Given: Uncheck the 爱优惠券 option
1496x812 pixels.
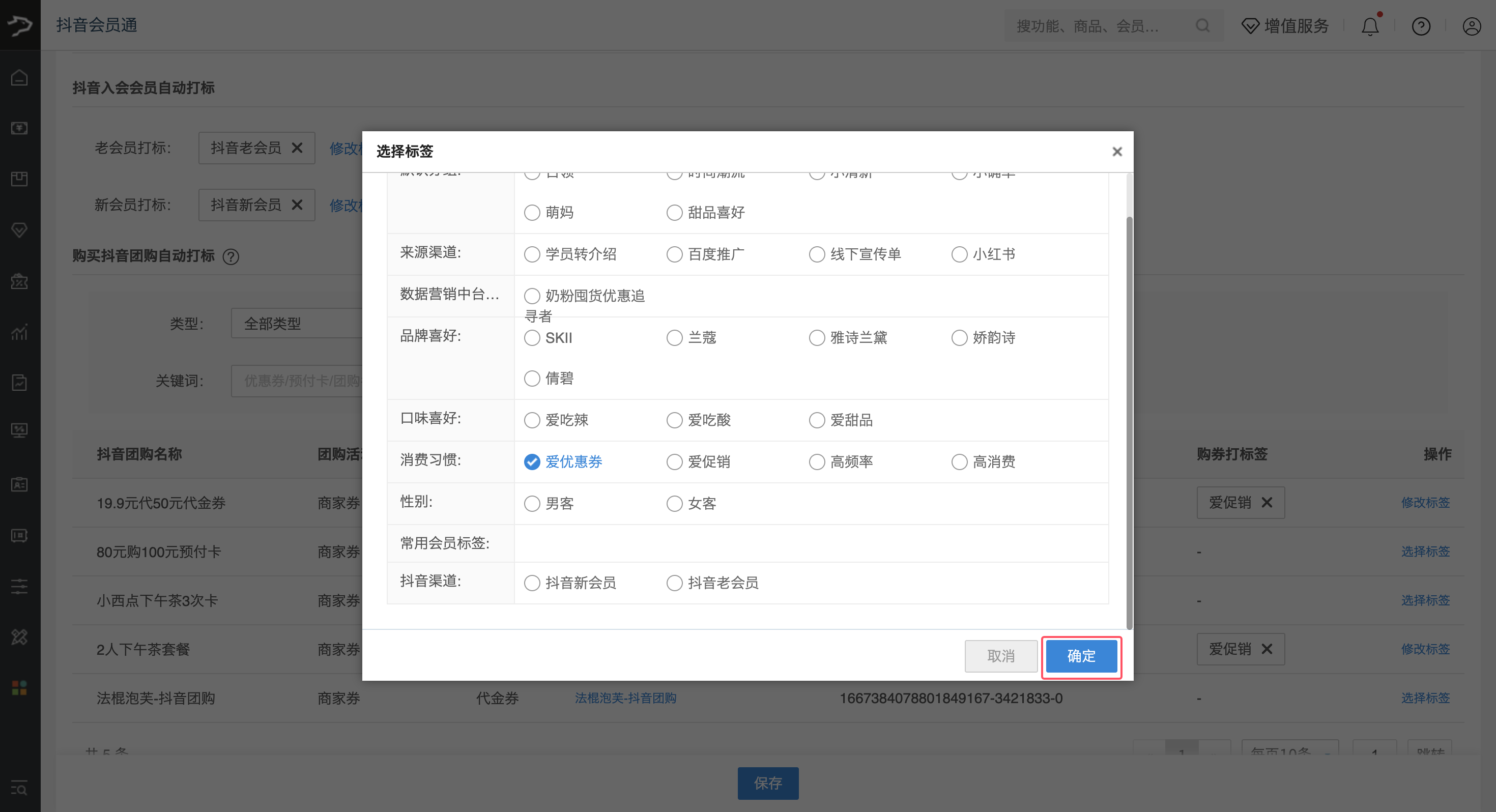Looking at the screenshot, I should coord(563,462).
